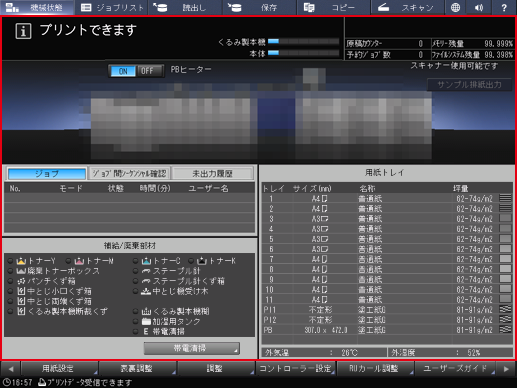Open ユーザーズガイド user's guide
517x388 pixels.
[x=455, y=369]
